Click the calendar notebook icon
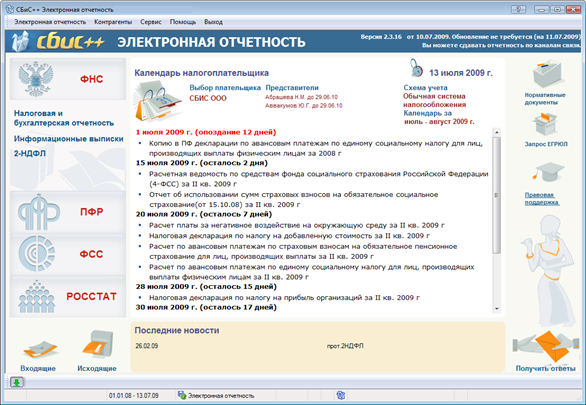 tap(158, 101)
